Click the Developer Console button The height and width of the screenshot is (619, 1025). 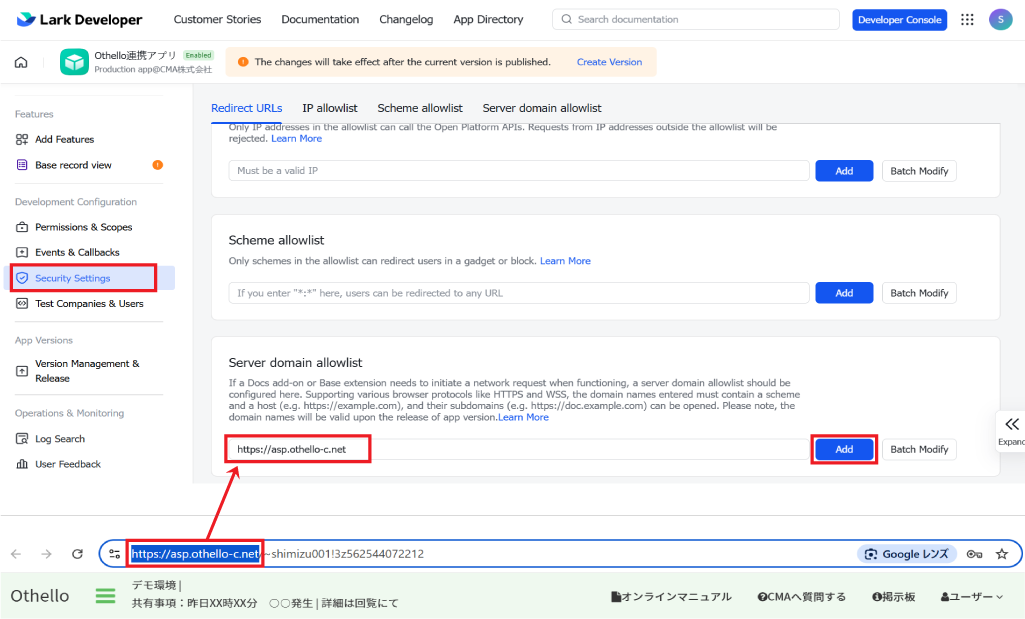pos(899,20)
